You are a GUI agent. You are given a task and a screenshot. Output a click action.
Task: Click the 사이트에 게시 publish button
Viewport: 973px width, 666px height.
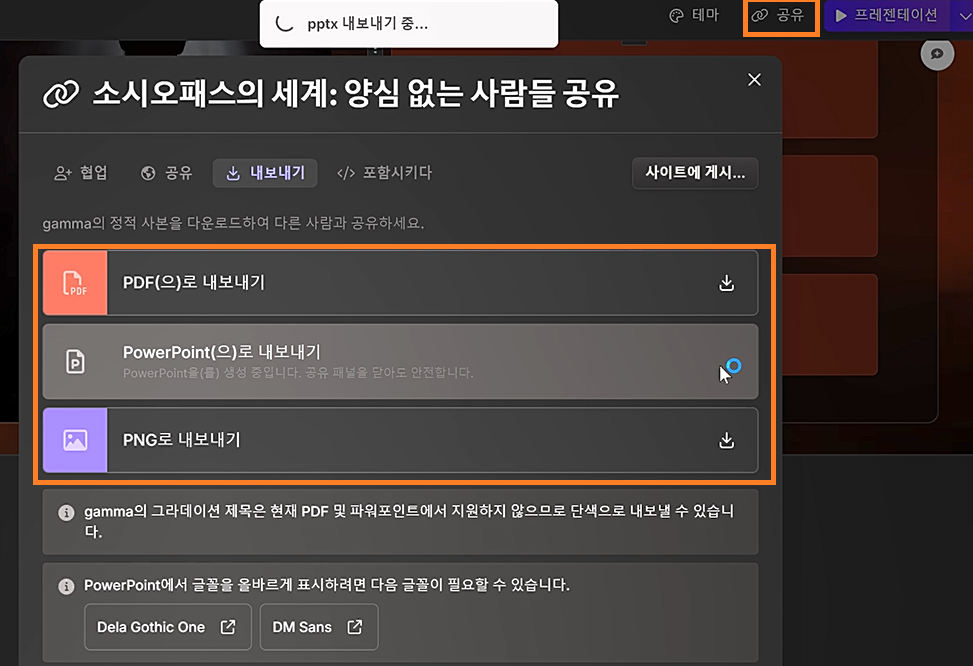click(695, 173)
